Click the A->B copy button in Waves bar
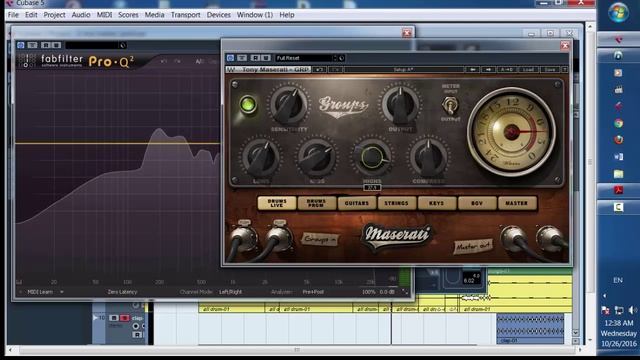The height and width of the screenshot is (360, 640). click(507, 69)
